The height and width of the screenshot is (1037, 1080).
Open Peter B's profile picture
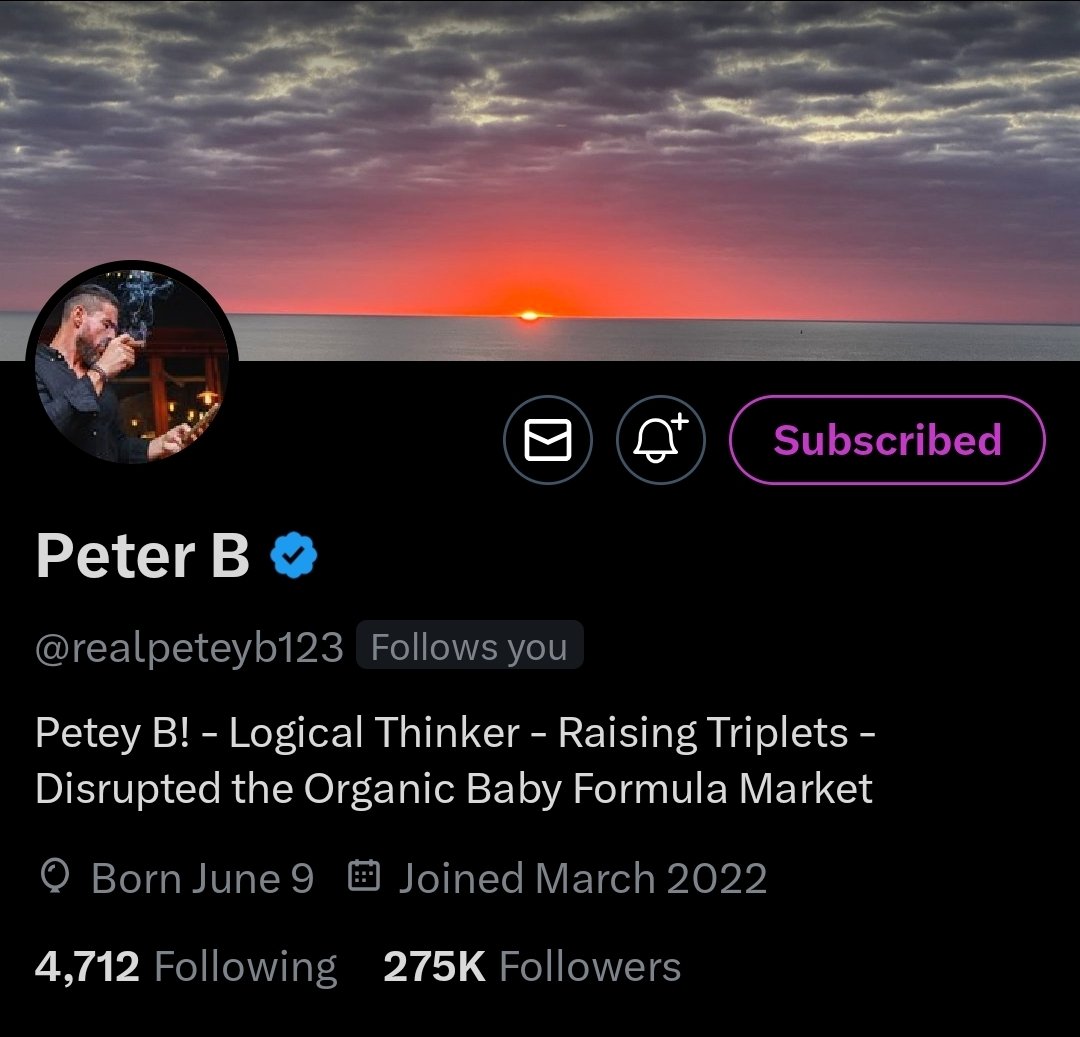point(132,366)
